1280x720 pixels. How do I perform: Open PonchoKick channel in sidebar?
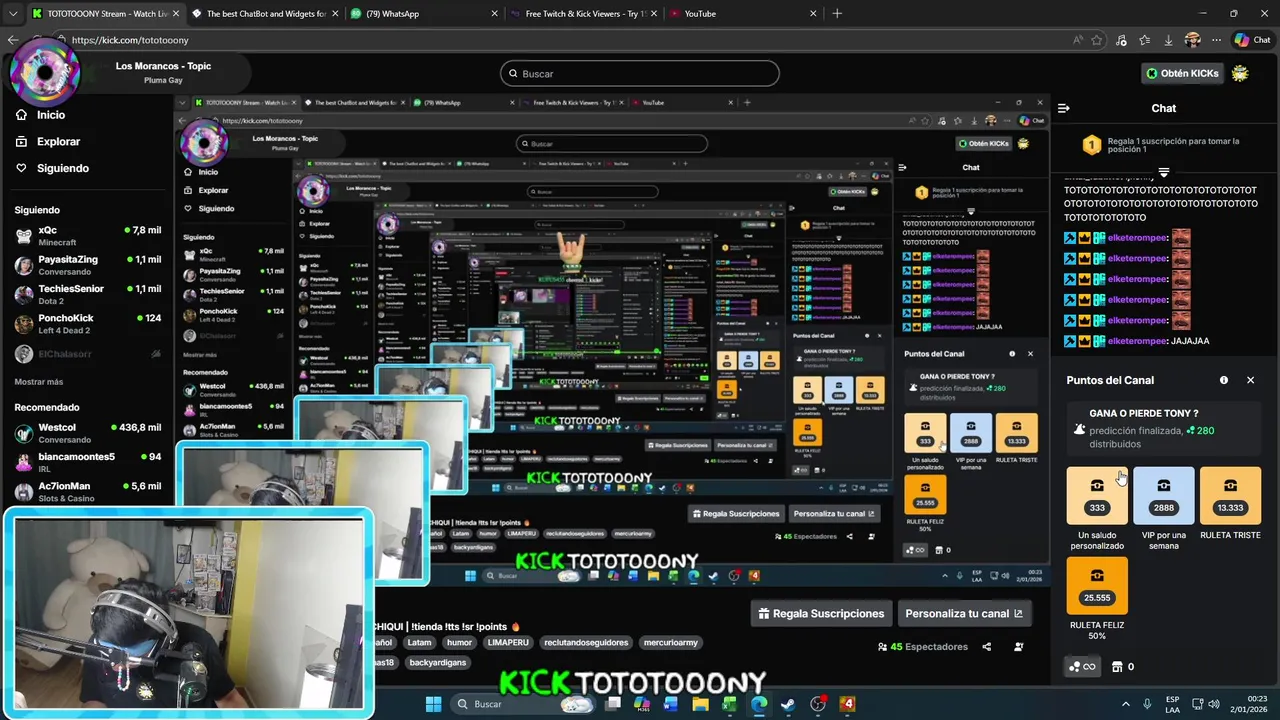[x=88, y=323]
